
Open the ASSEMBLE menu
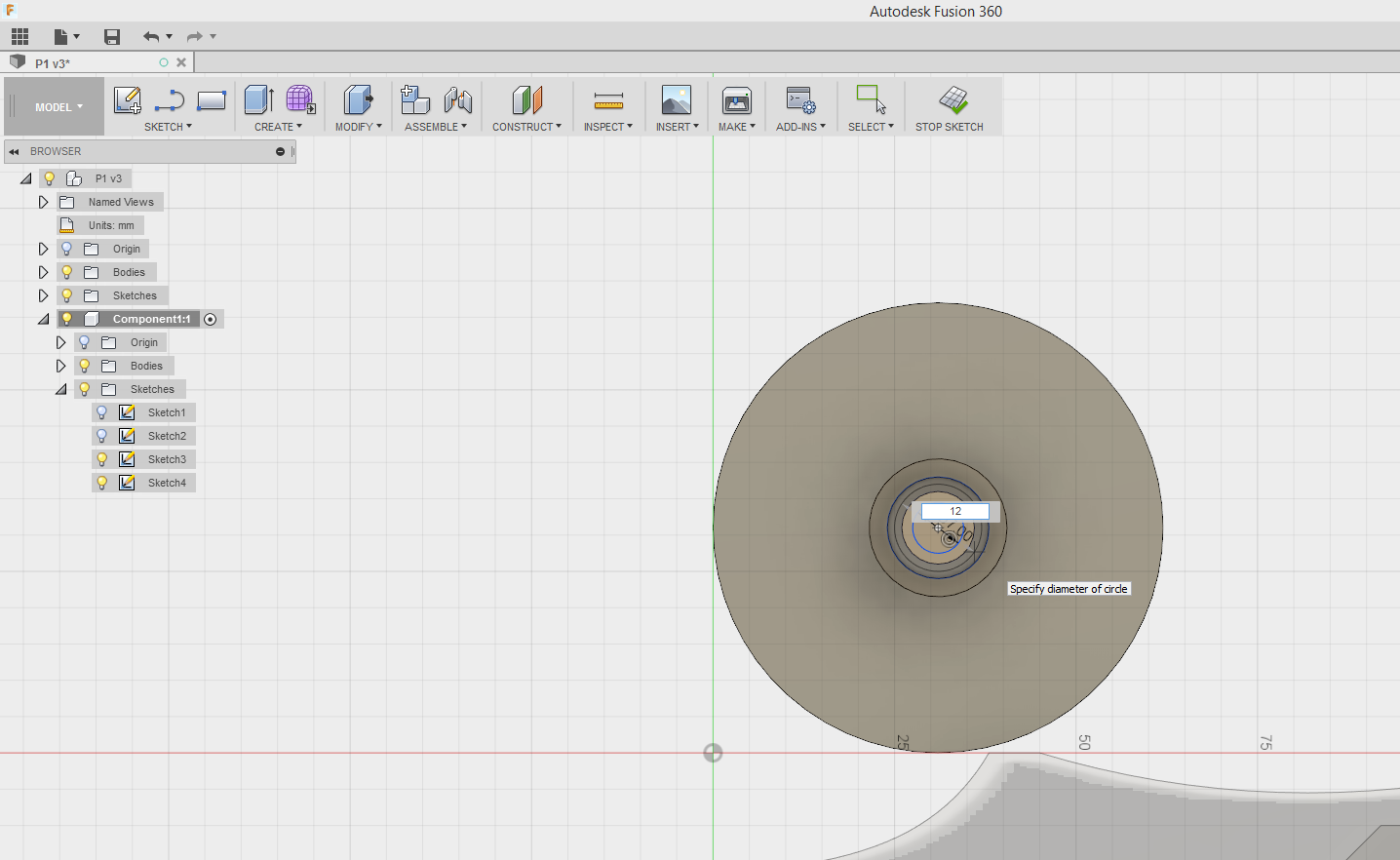(x=436, y=127)
